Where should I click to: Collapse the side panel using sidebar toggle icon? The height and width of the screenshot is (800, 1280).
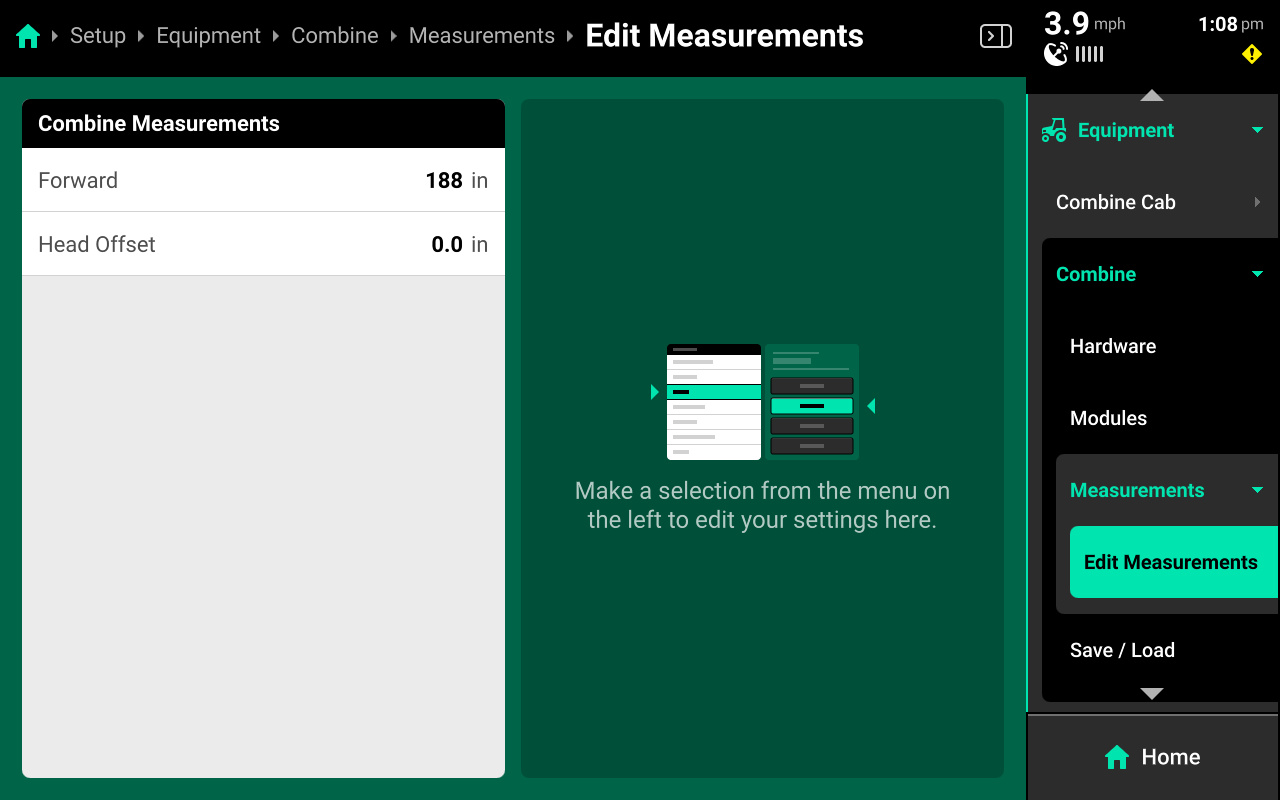(x=995, y=37)
